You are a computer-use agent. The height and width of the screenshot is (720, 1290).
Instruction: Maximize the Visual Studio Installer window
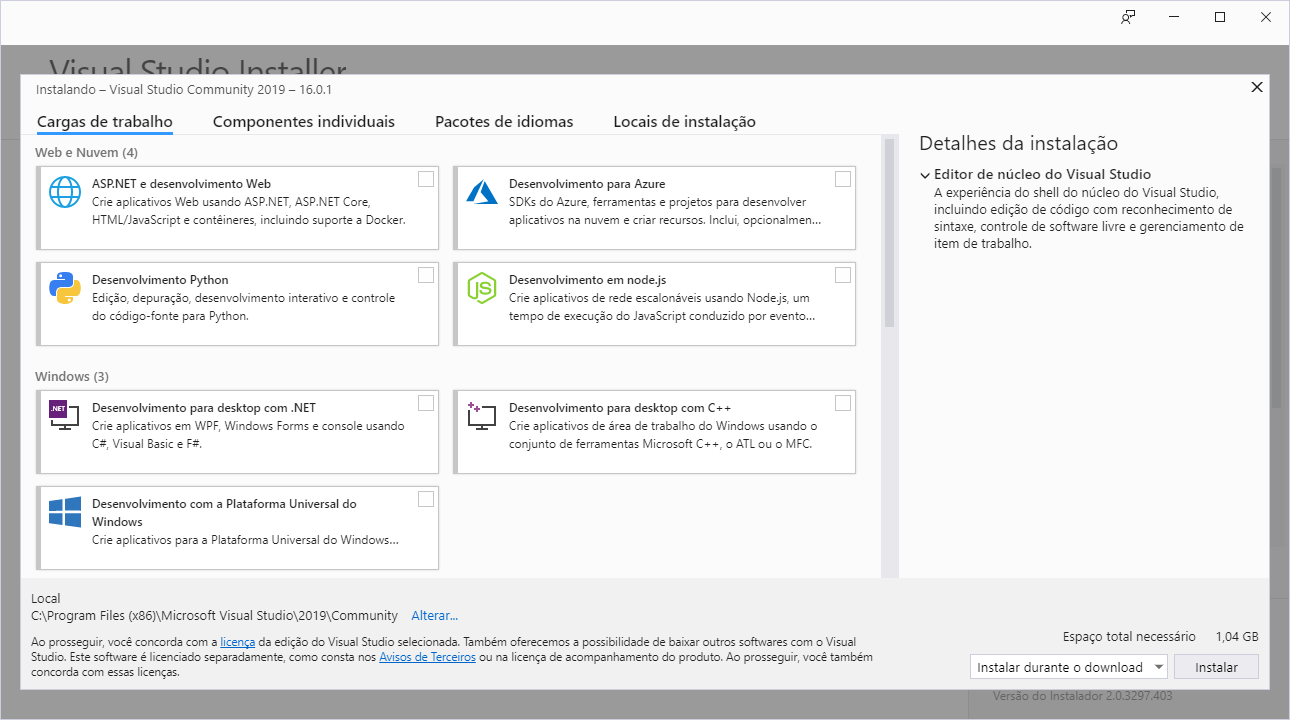(1220, 17)
